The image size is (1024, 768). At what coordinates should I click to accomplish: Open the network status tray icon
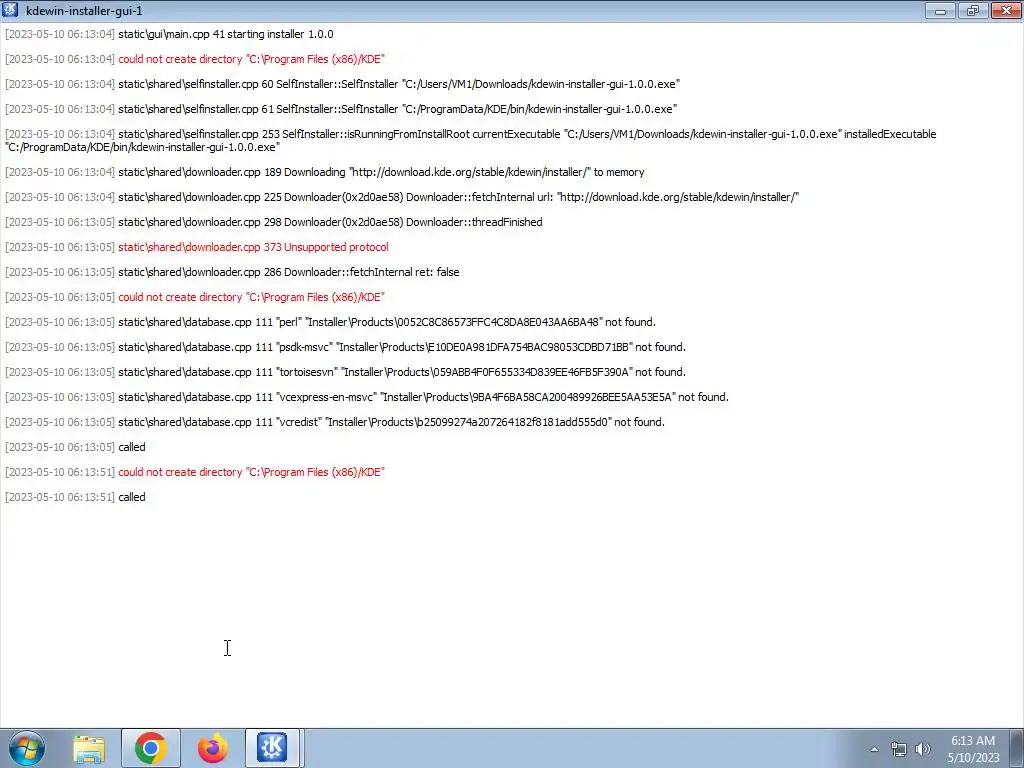(899, 749)
